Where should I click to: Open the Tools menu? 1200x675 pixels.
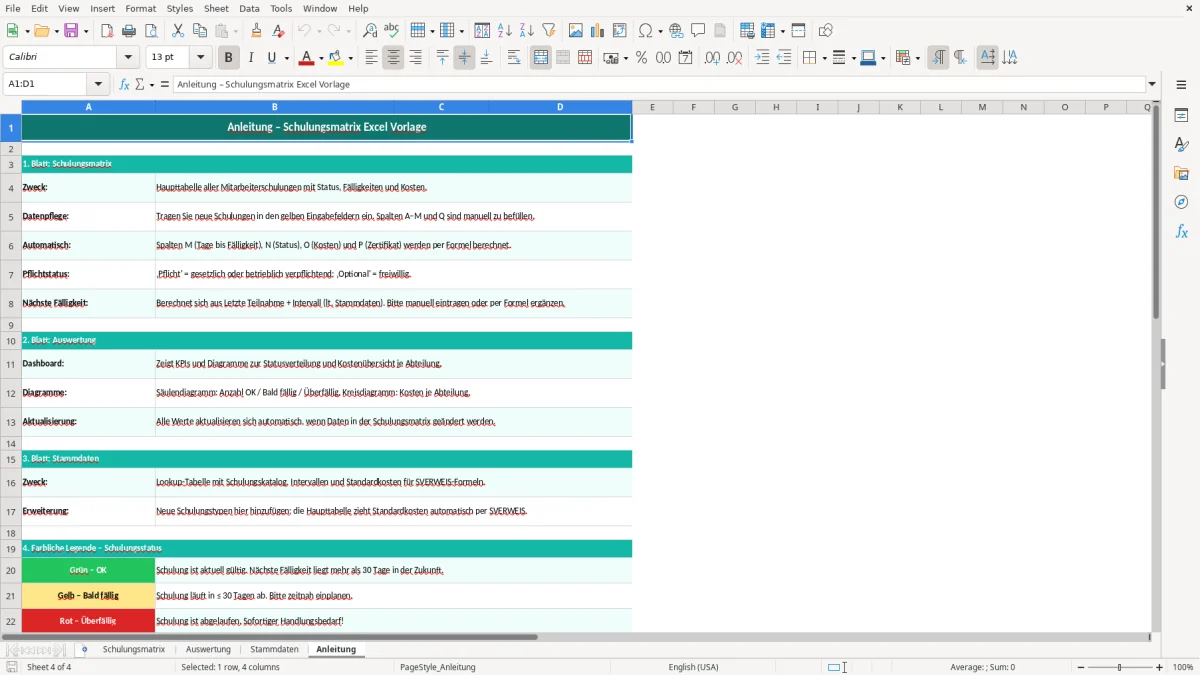pos(281,8)
